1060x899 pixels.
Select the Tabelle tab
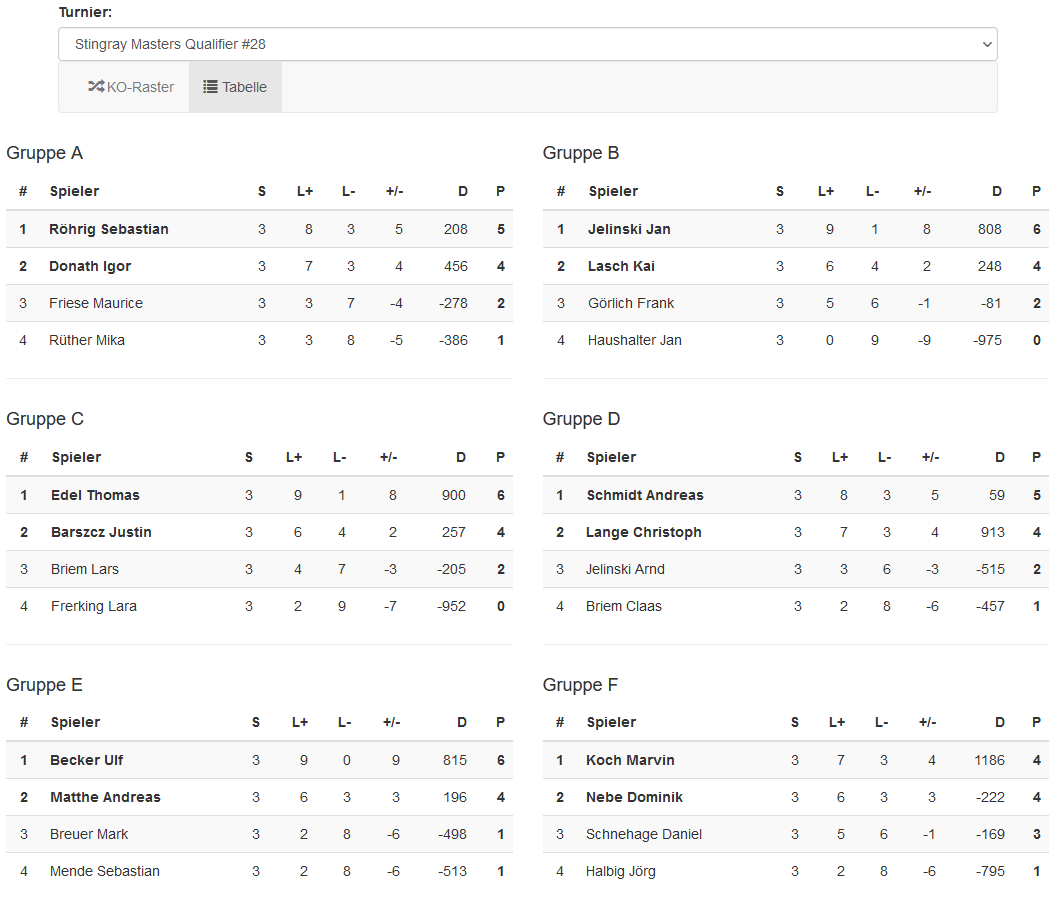236,87
